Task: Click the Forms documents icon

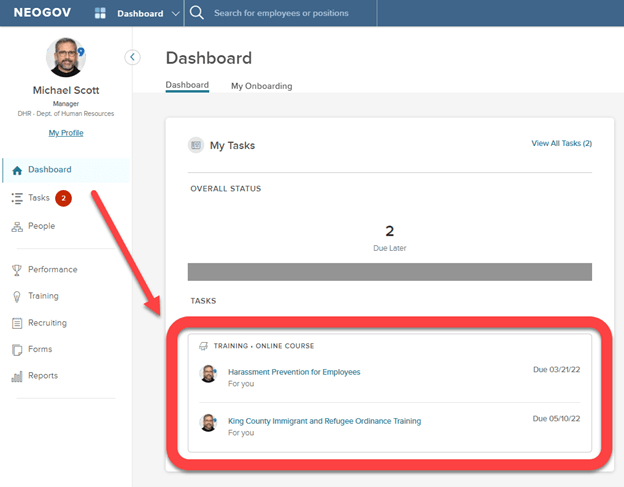Action: [x=17, y=350]
